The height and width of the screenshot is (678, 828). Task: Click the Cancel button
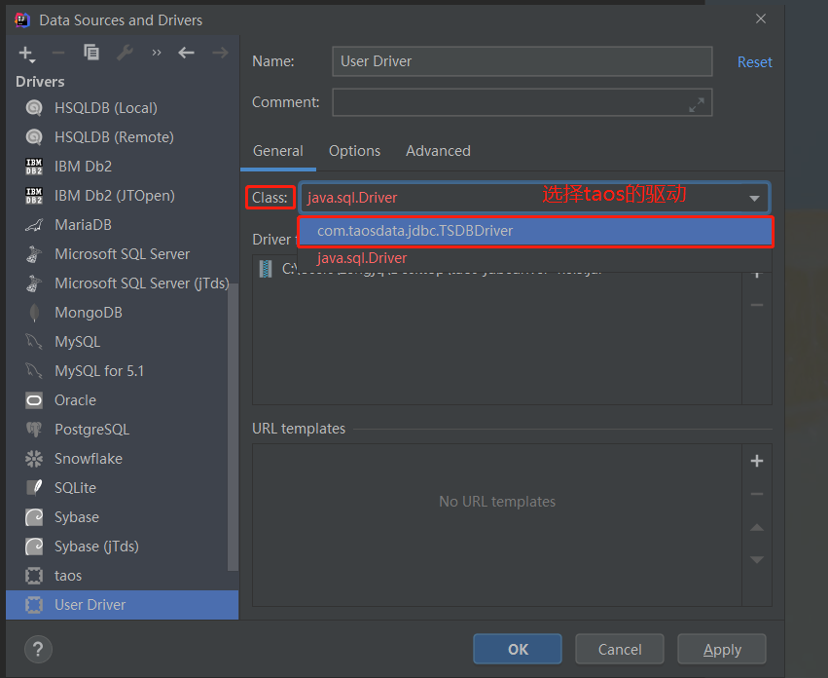coord(619,649)
